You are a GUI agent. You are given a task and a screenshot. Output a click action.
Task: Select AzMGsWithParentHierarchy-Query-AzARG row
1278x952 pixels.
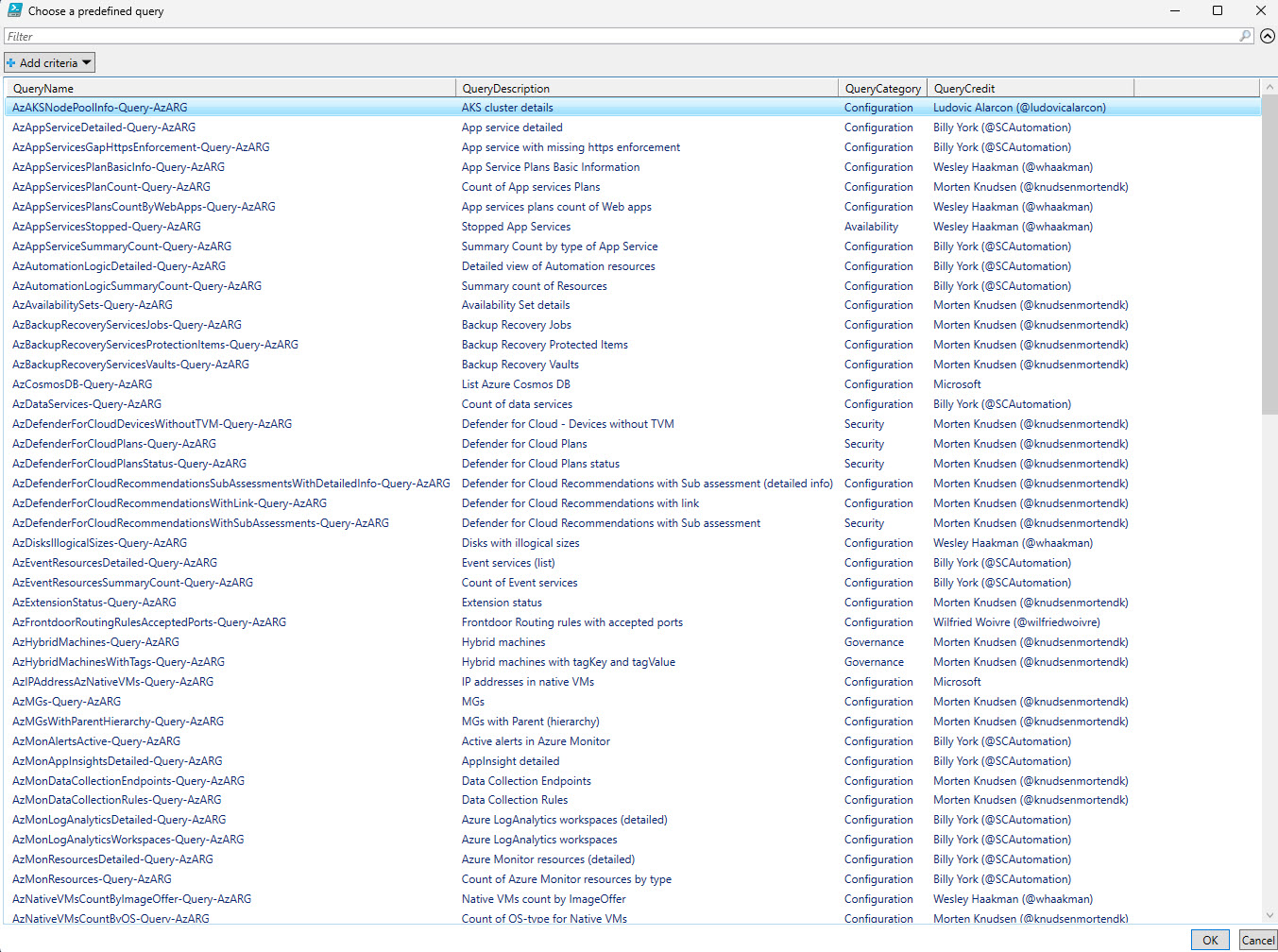point(633,722)
